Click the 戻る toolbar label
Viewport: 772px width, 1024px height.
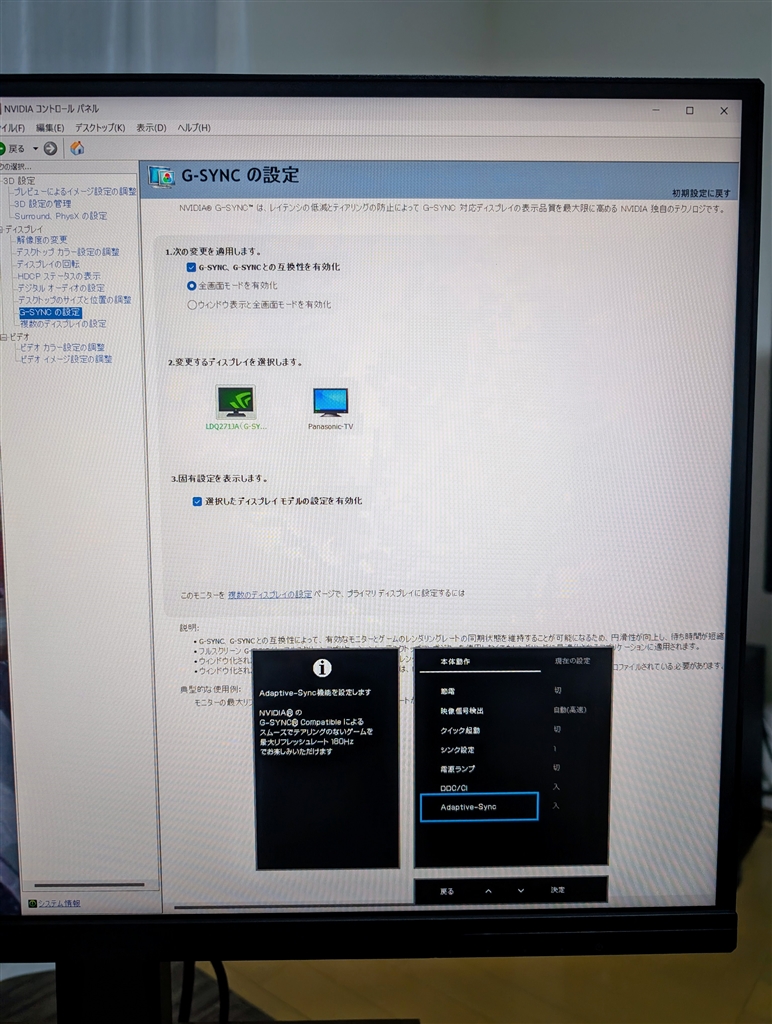[16, 149]
